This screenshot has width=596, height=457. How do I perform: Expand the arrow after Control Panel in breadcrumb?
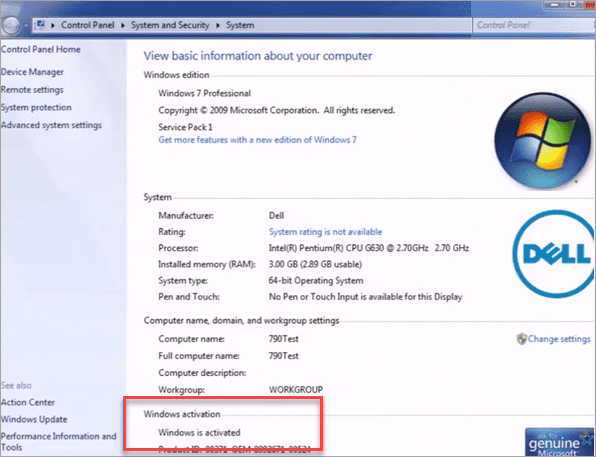[123, 25]
